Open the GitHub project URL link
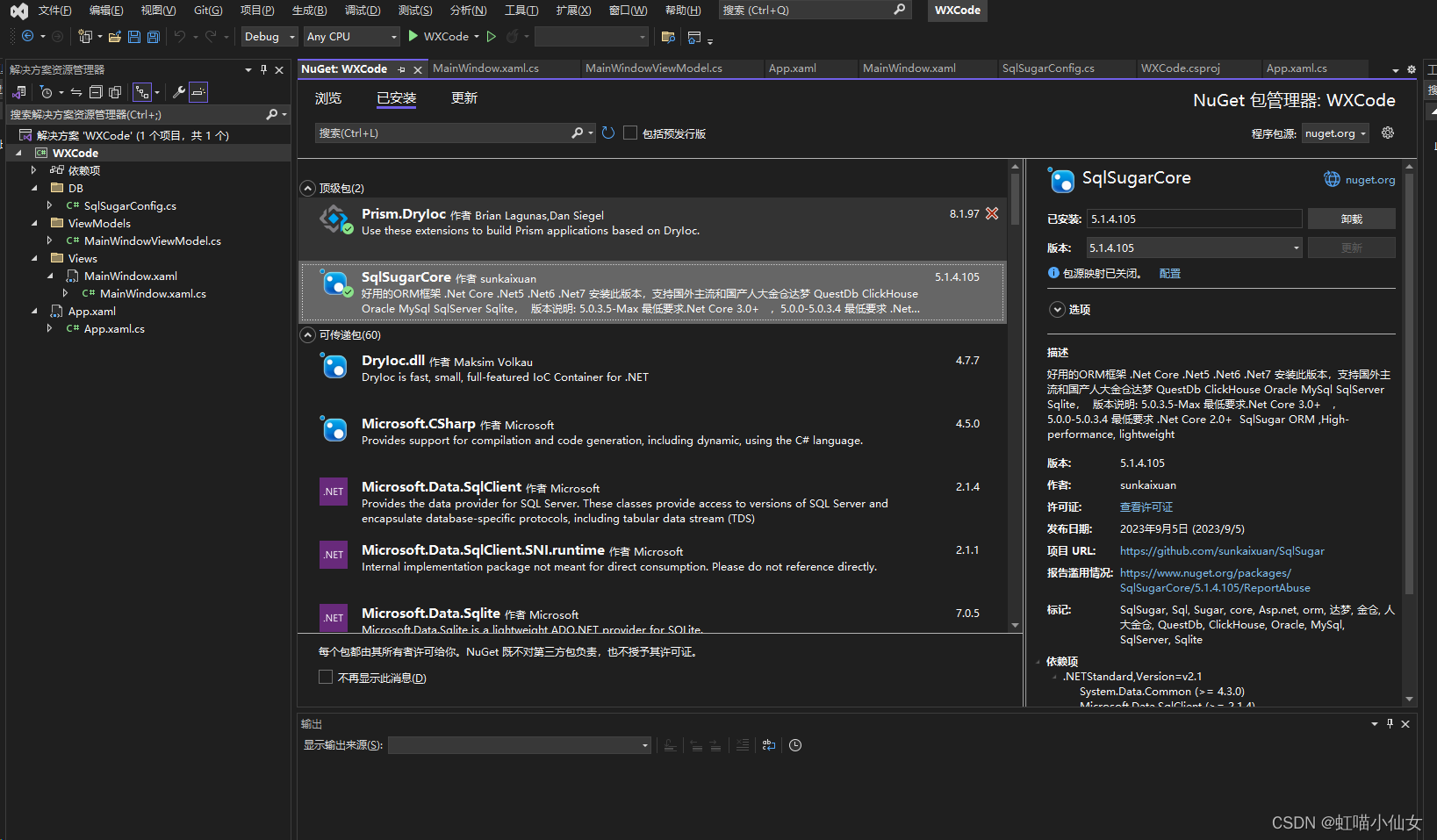Screen dimensions: 1437x840 tap(1222, 551)
